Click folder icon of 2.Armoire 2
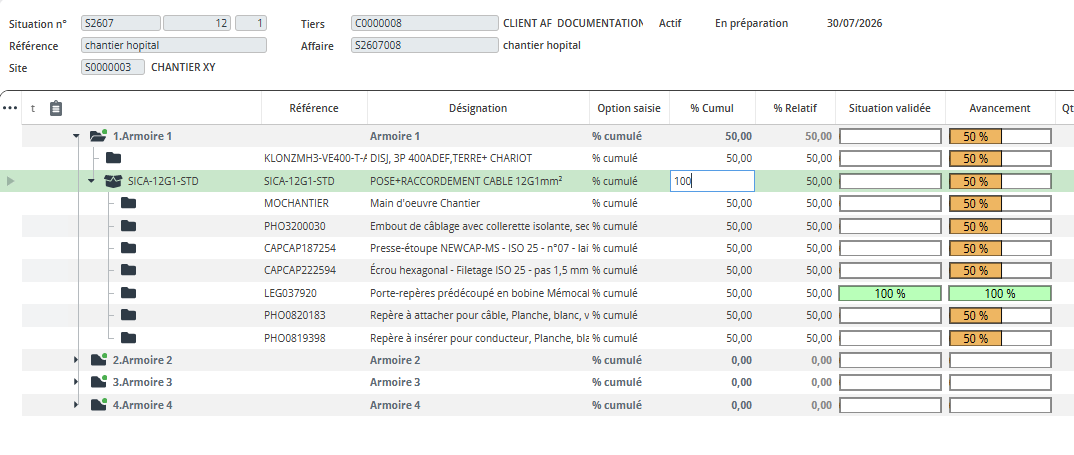 (x=99, y=360)
